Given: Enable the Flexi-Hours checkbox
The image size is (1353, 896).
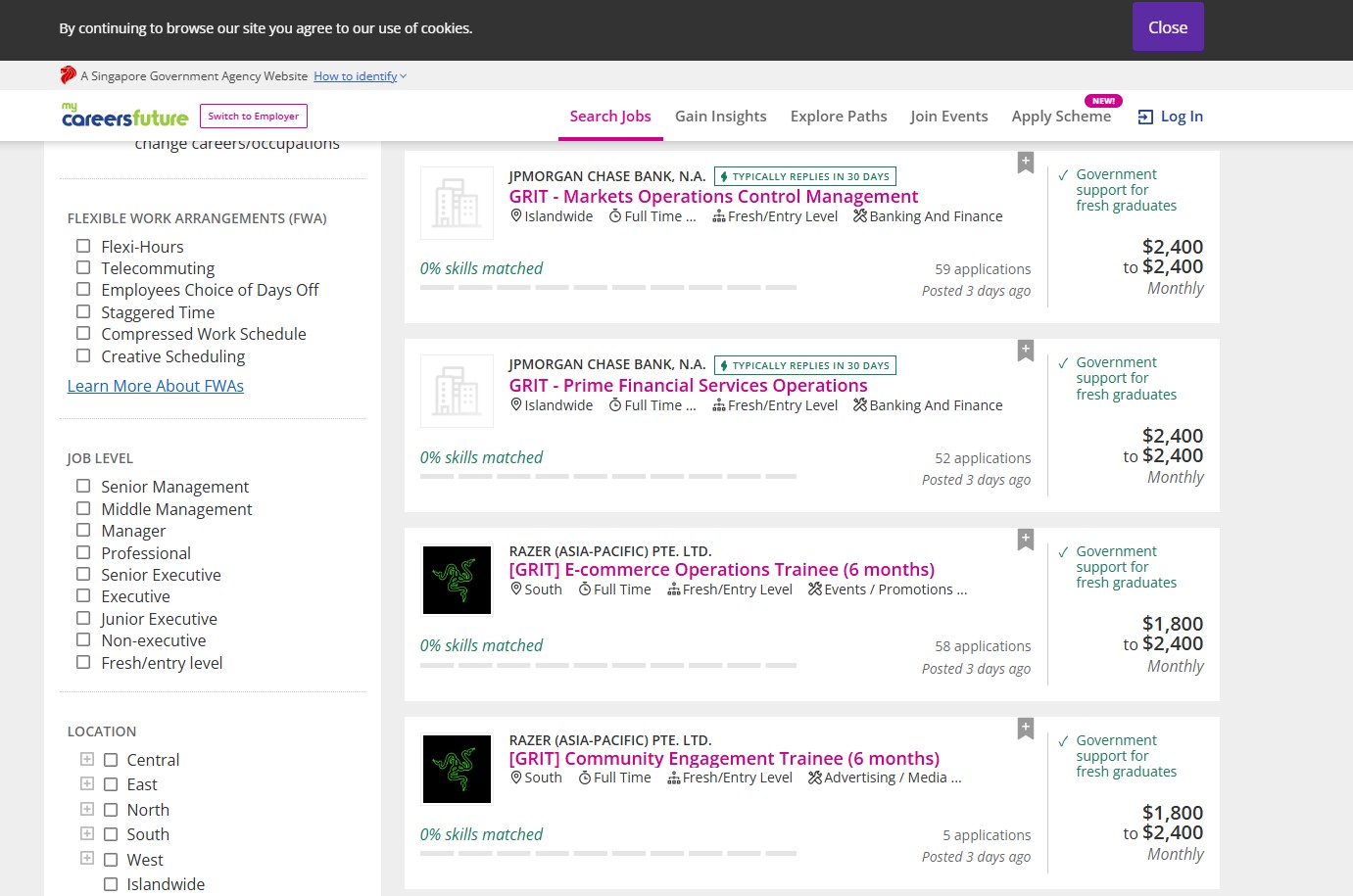Looking at the screenshot, I should click(x=83, y=247).
